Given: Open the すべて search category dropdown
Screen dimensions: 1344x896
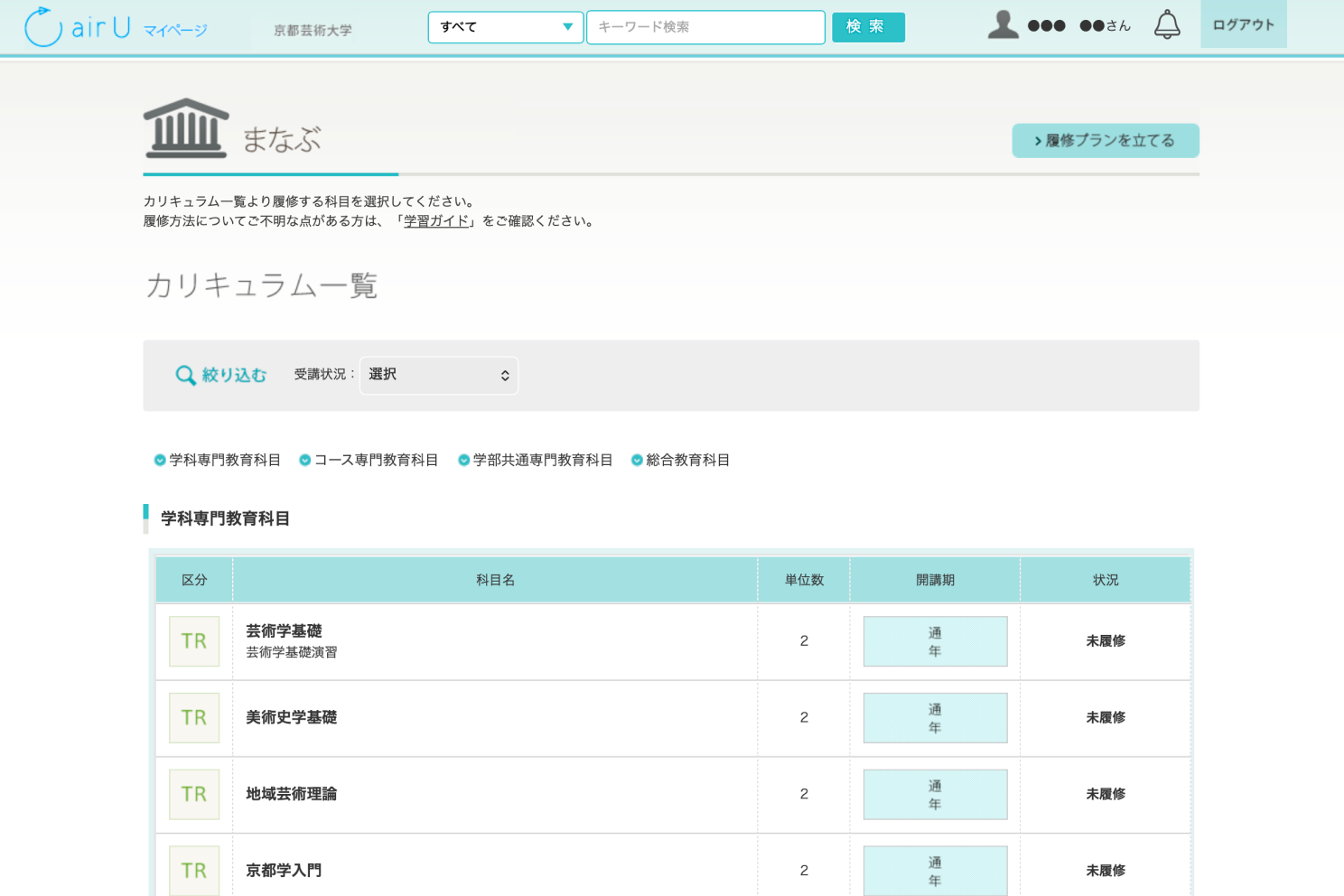Looking at the screenshot, I should pyautogui.click(x=506, y=27).
